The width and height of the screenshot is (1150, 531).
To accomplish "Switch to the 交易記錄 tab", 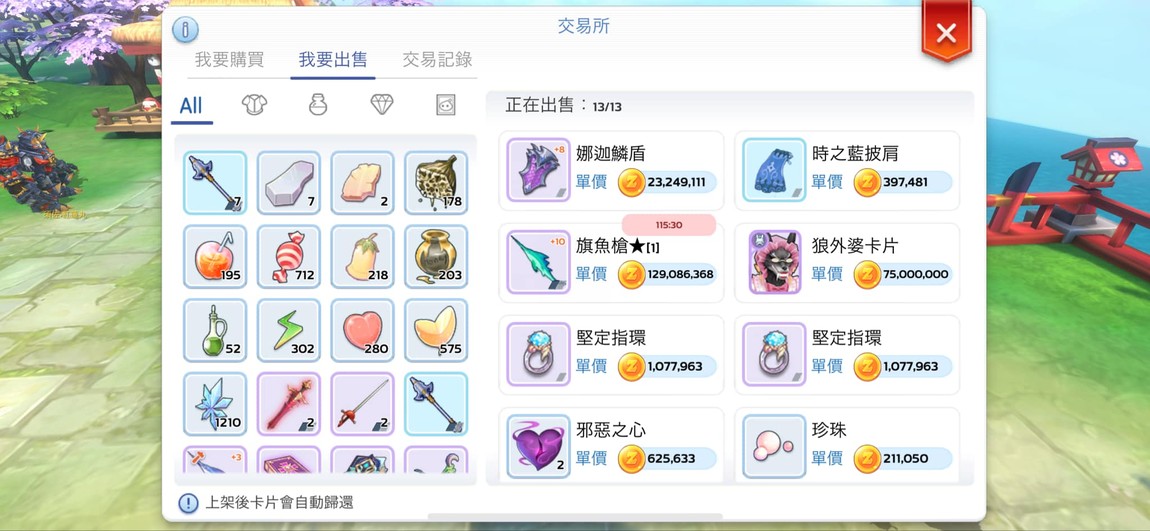I will [437, 59].
